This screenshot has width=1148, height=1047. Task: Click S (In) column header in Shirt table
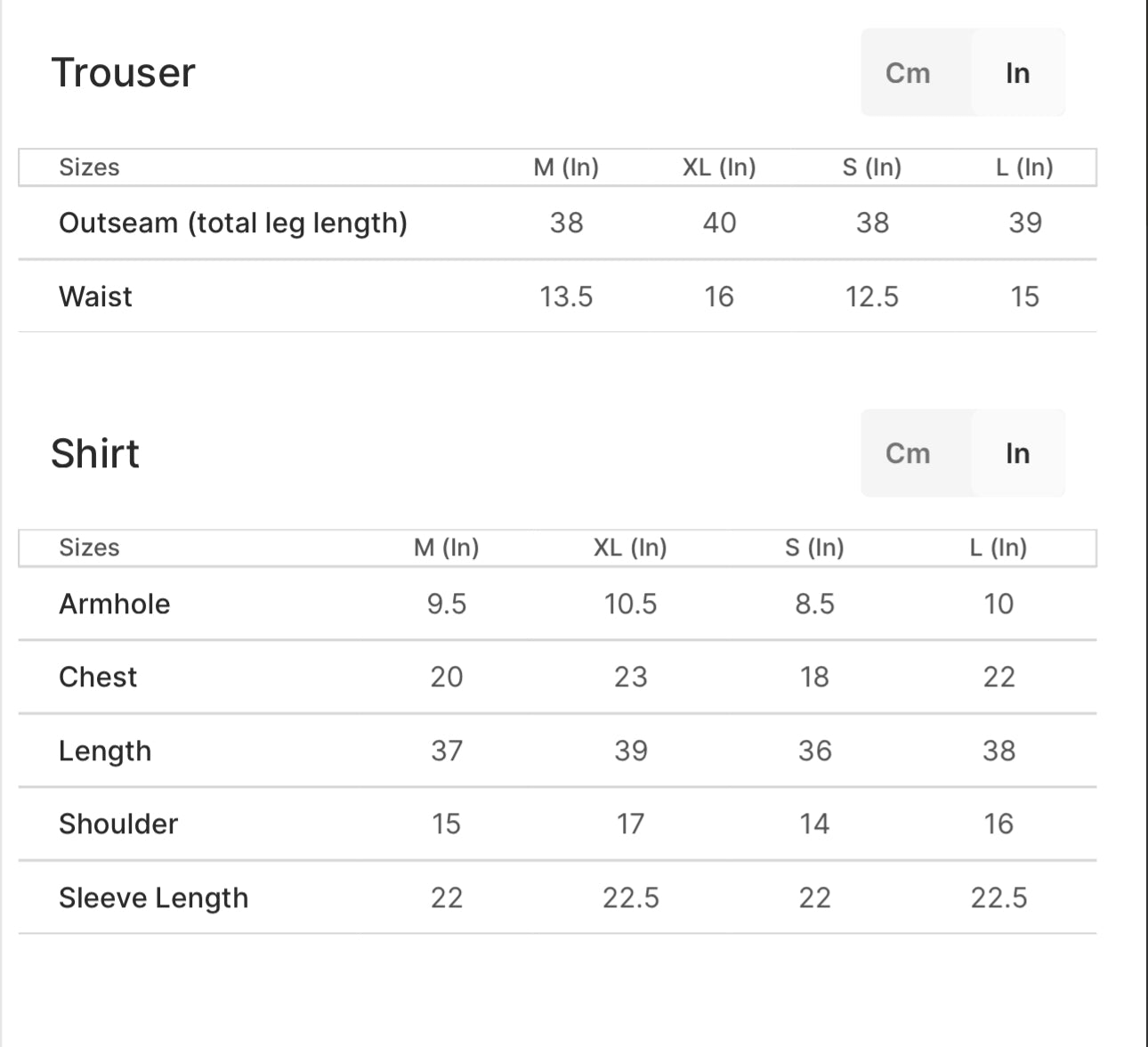(x=814, y=548)
